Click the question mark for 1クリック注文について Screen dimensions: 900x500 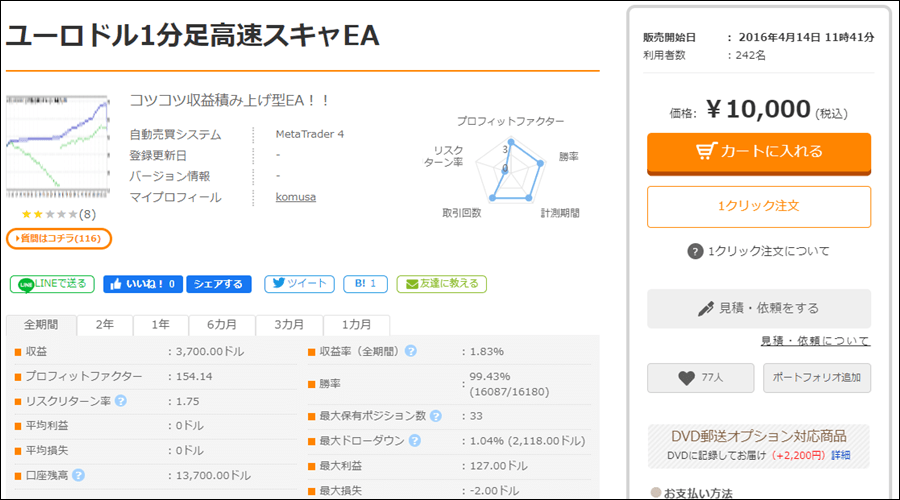click(x=695, y=251)
